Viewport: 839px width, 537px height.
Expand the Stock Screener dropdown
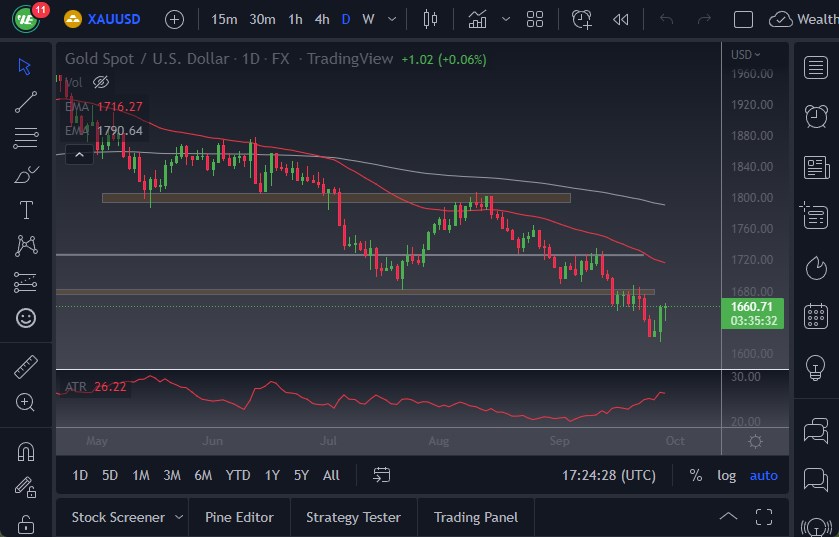point(179,517)
